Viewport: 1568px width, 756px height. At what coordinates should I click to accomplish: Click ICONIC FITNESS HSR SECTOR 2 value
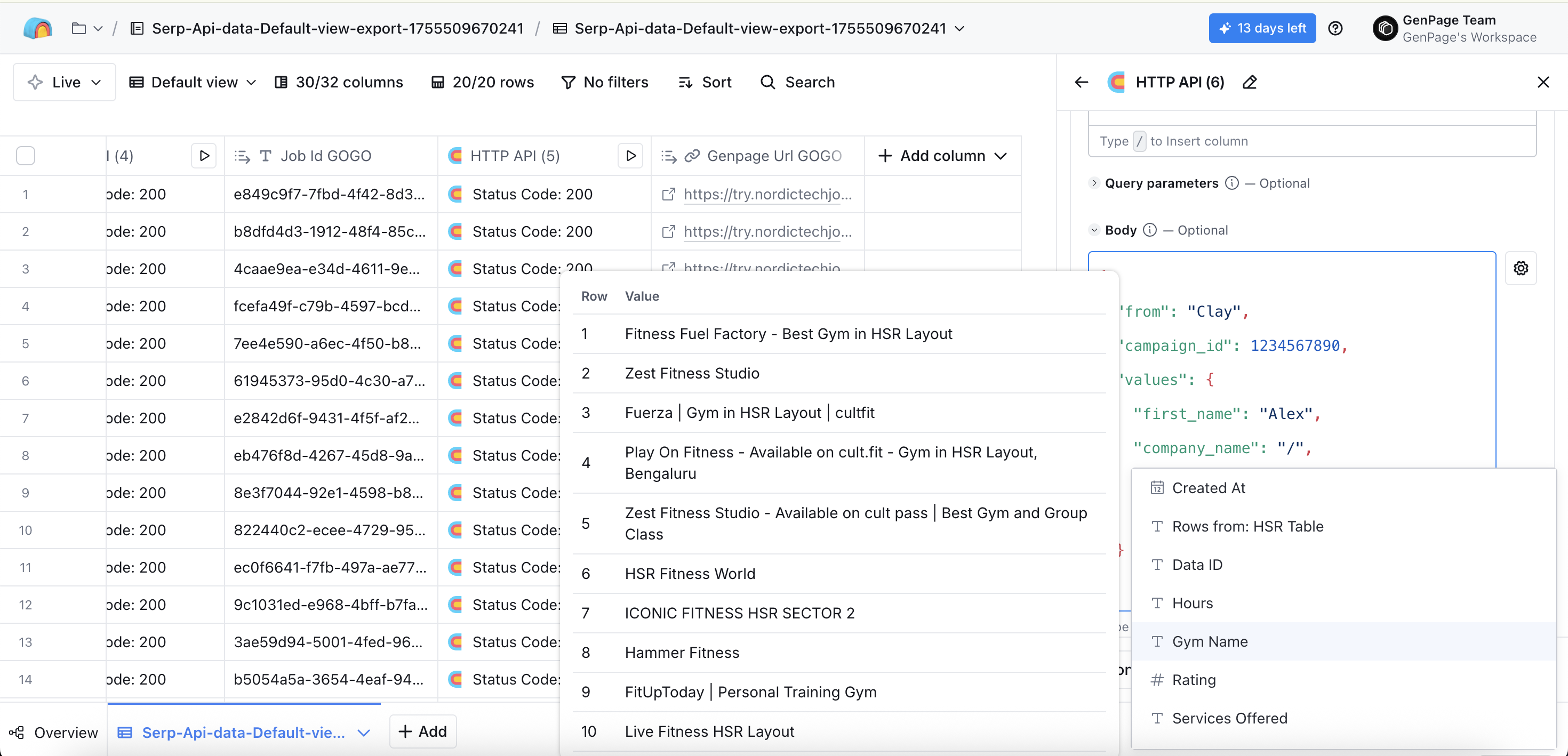pyautogui.click(x=740, y=613)
